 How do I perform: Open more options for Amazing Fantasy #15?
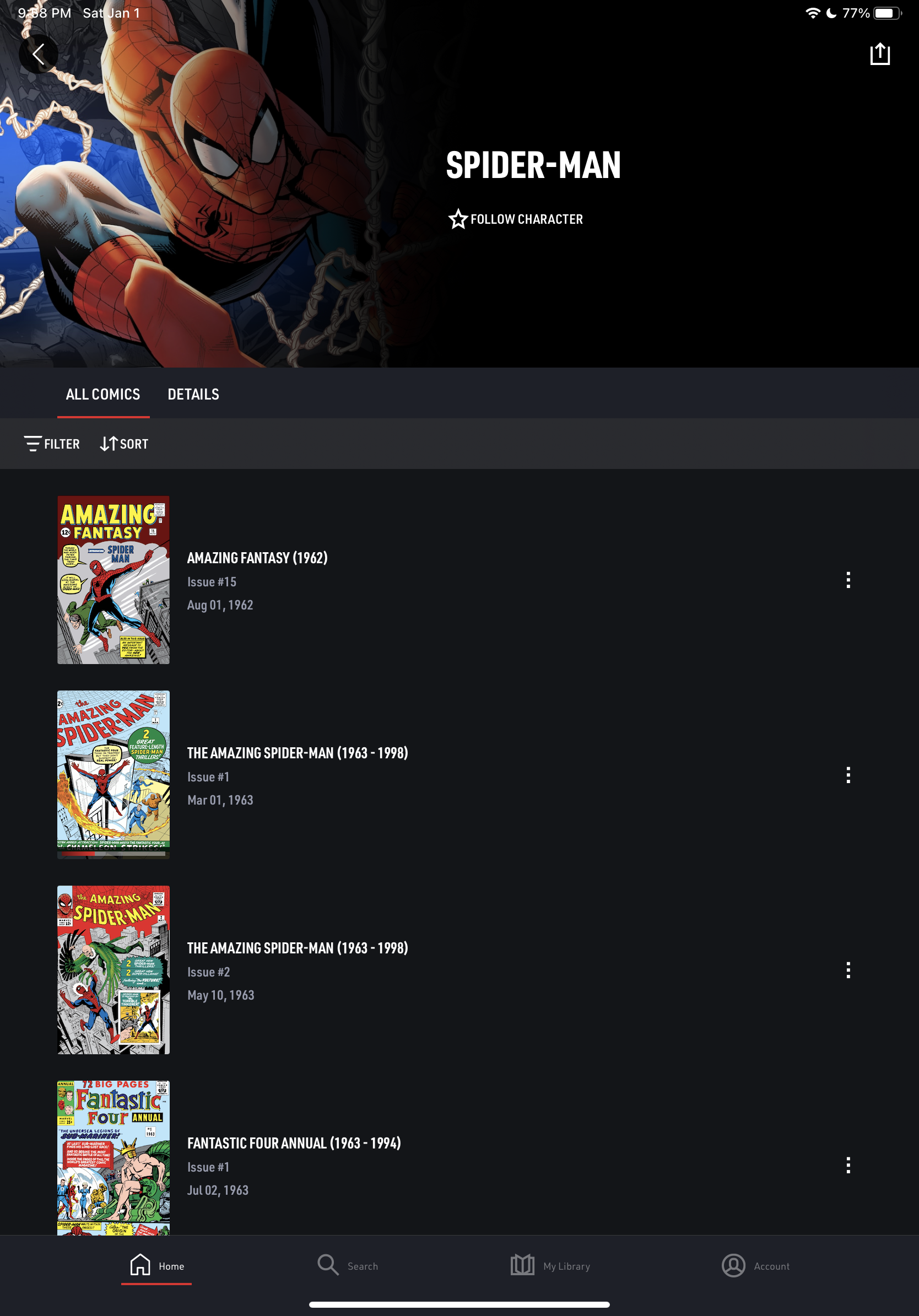pyautogui.click(x=848, y=580)
